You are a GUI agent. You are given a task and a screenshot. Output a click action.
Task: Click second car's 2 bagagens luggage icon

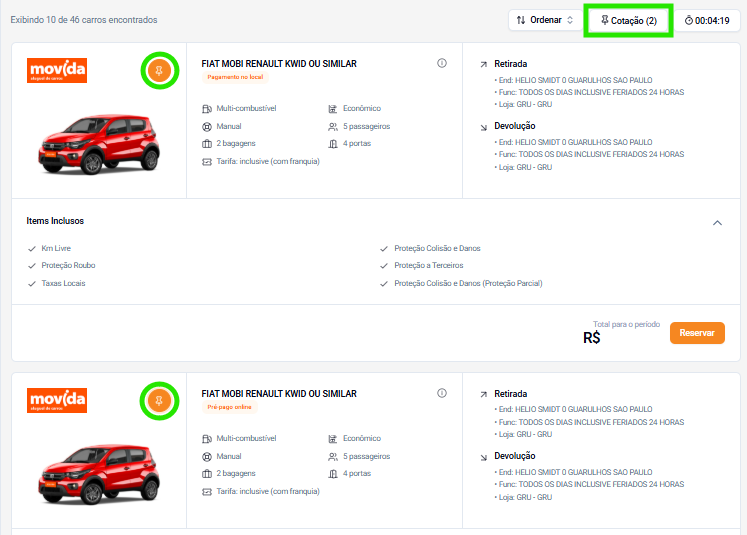click(x=207, y=474)
